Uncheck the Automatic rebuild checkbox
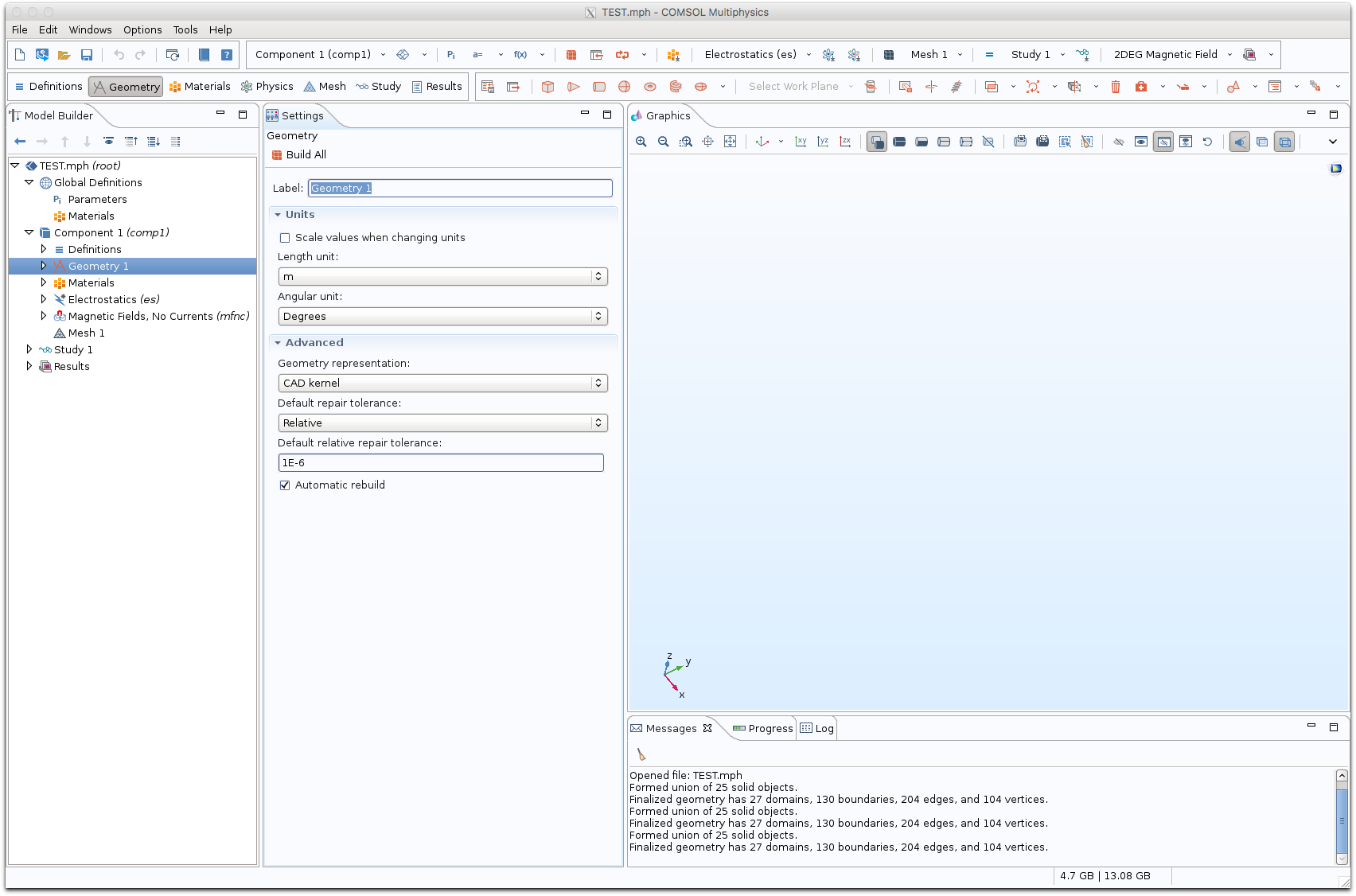Viewport: 1356px width, 896px height. pyautogui.click(x=285, y=485)
